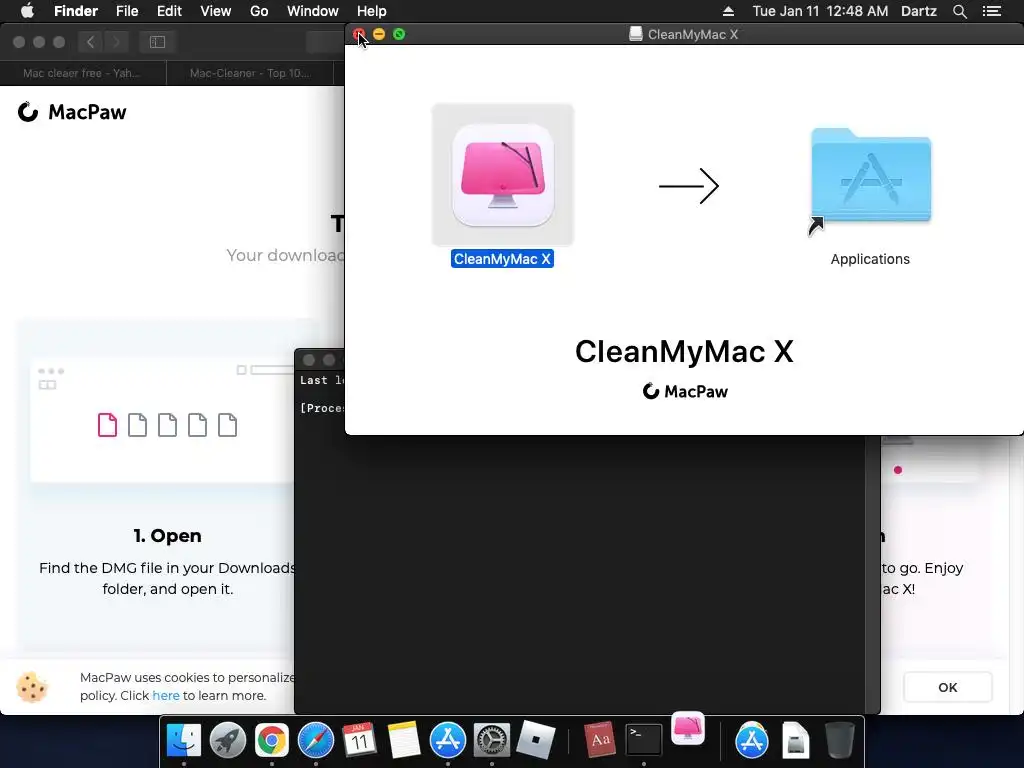Open the Apple menu
This screenshot has height=768, width=1024.
[27, 11]
